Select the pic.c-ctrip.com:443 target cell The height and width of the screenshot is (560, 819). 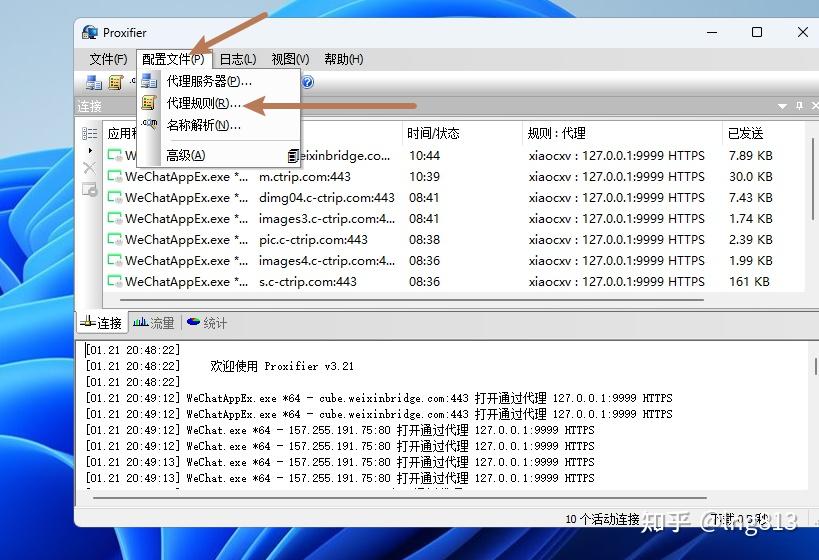[x=313, y=239]
